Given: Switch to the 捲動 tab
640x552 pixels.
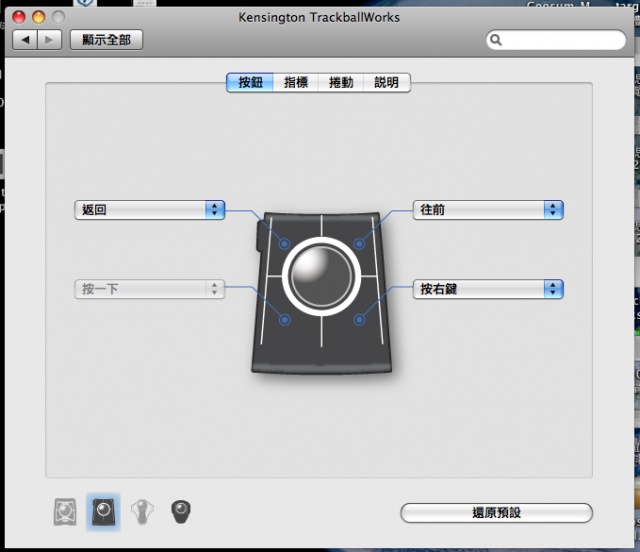Looking at the screenshot, I should pos(341,82).
